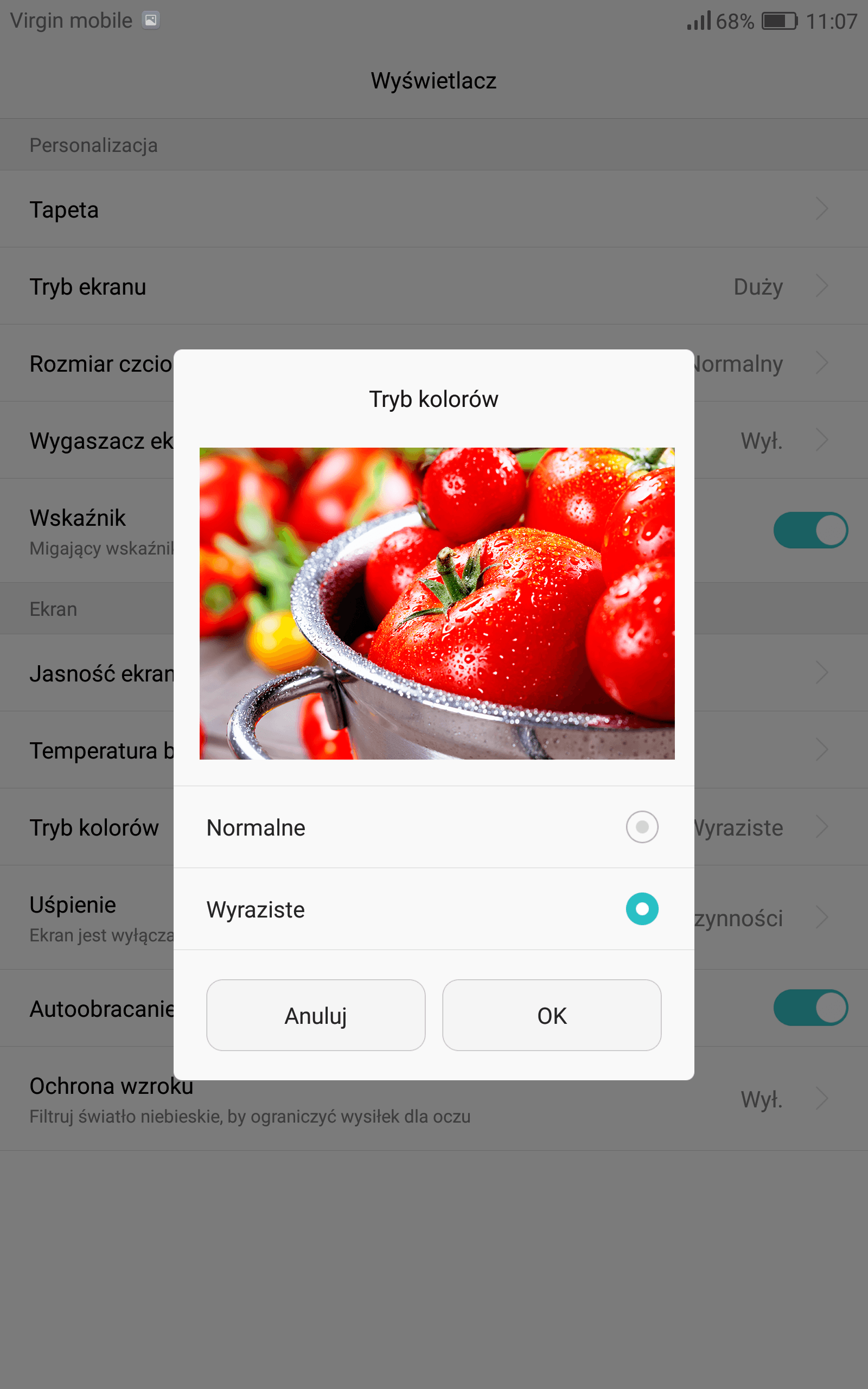Tap the signal strength icon
The width and height of the screenshot is (868, 1389).
click(699, 21)
